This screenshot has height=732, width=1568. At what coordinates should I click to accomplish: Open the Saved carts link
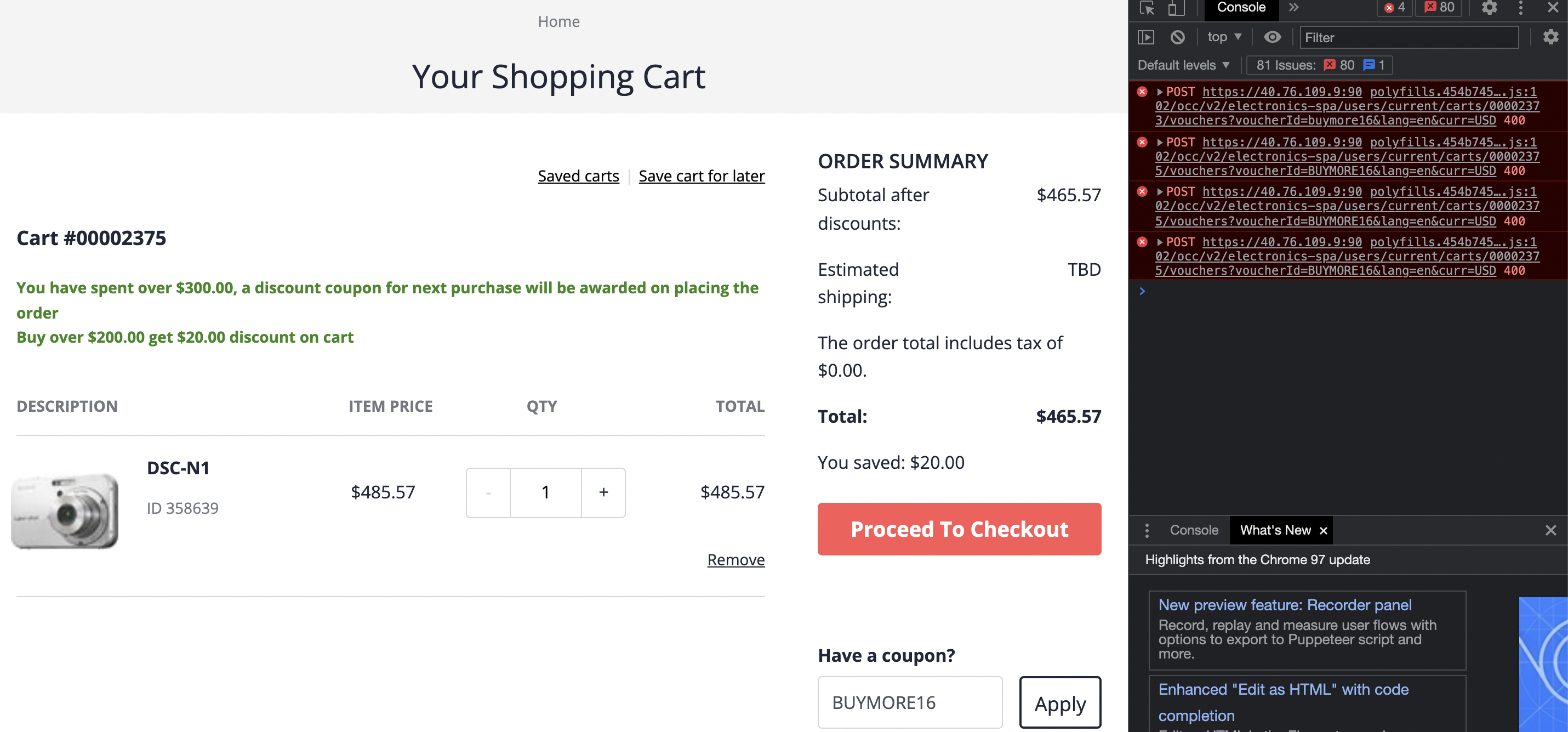(578, 176)
